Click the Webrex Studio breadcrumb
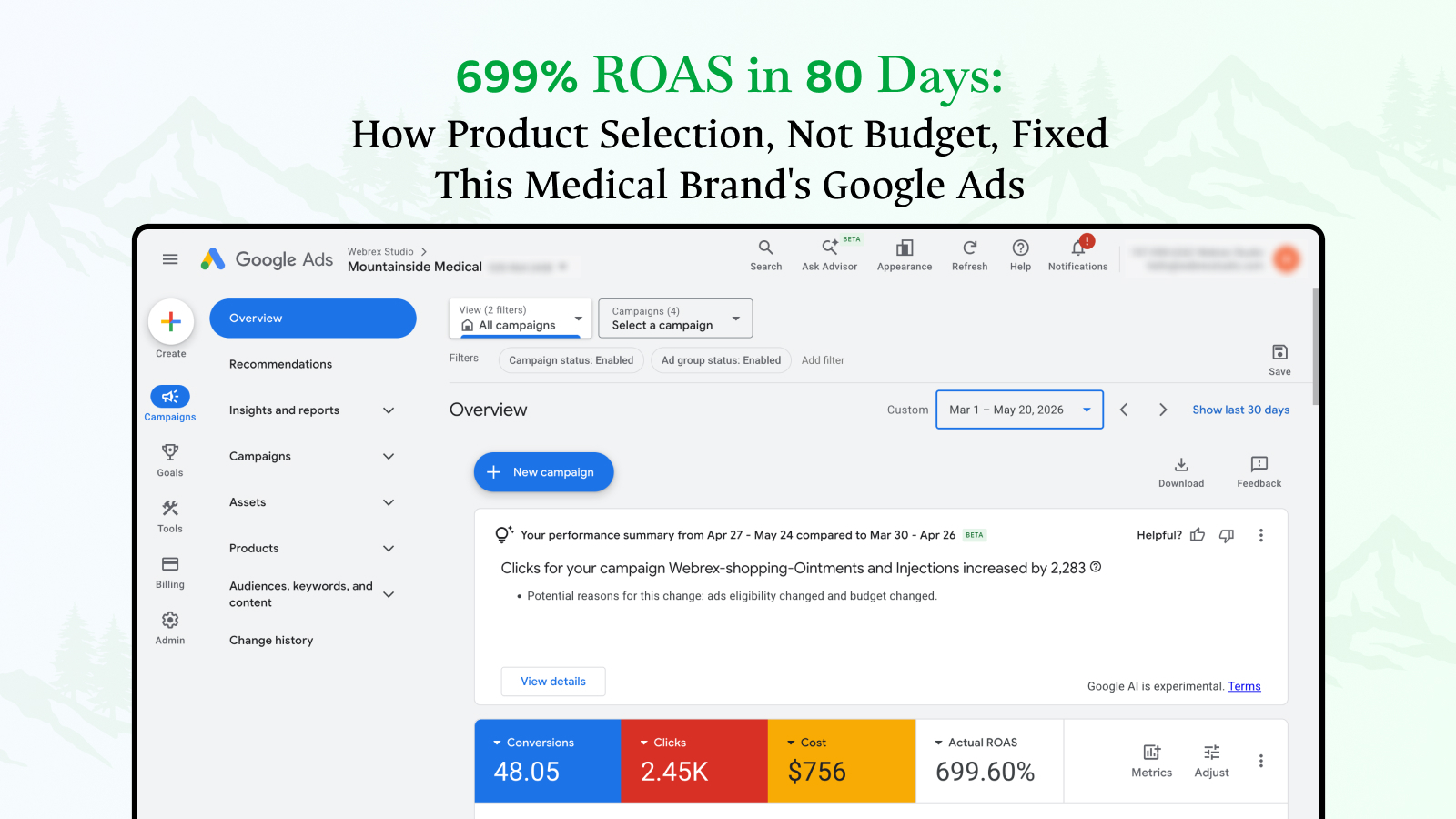 coord(380,252)
